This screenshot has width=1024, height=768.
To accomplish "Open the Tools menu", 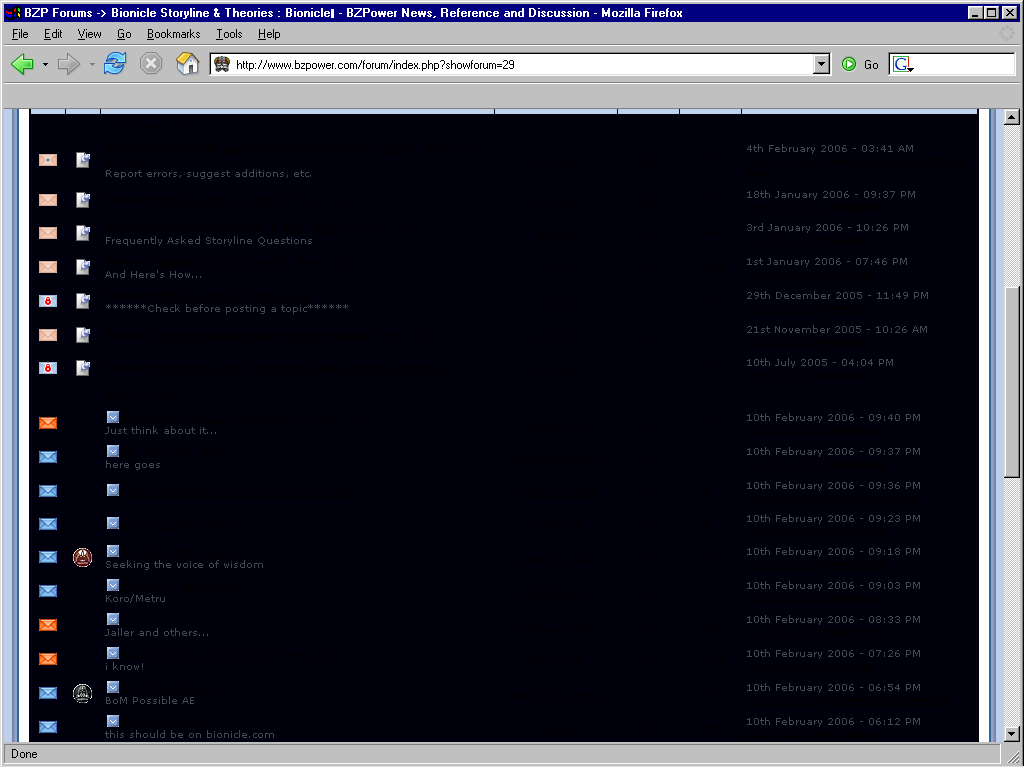I will click(229, 34).
